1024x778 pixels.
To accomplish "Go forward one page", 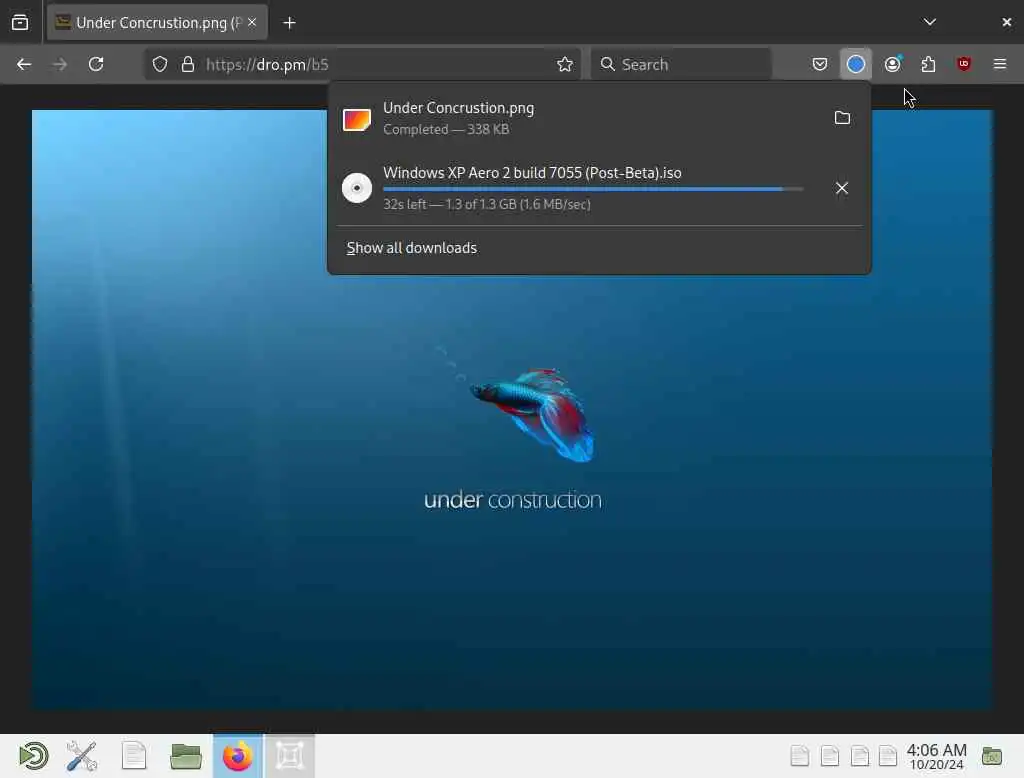I will click(x=59, y=64).
